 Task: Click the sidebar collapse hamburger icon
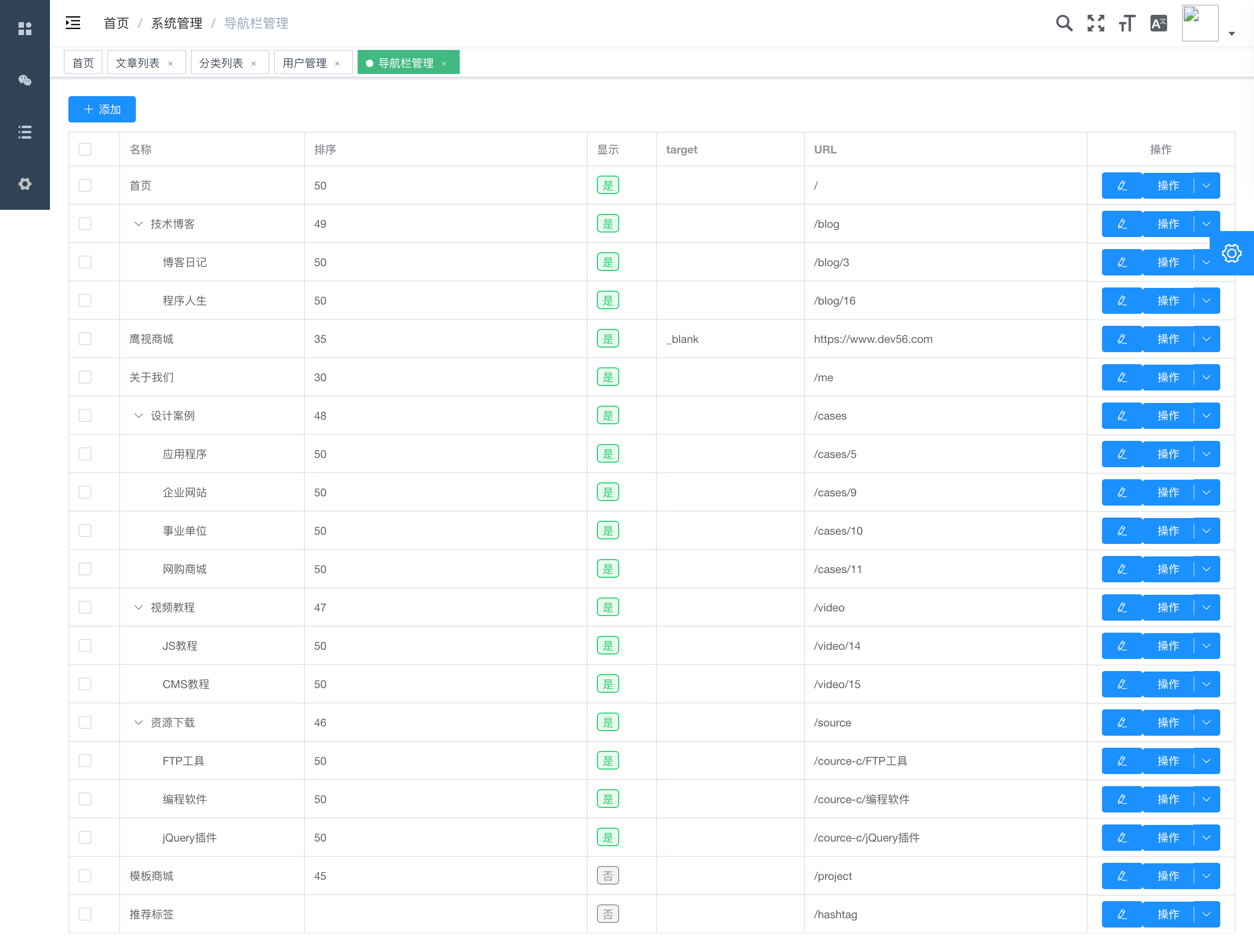[x=73, y=23]
